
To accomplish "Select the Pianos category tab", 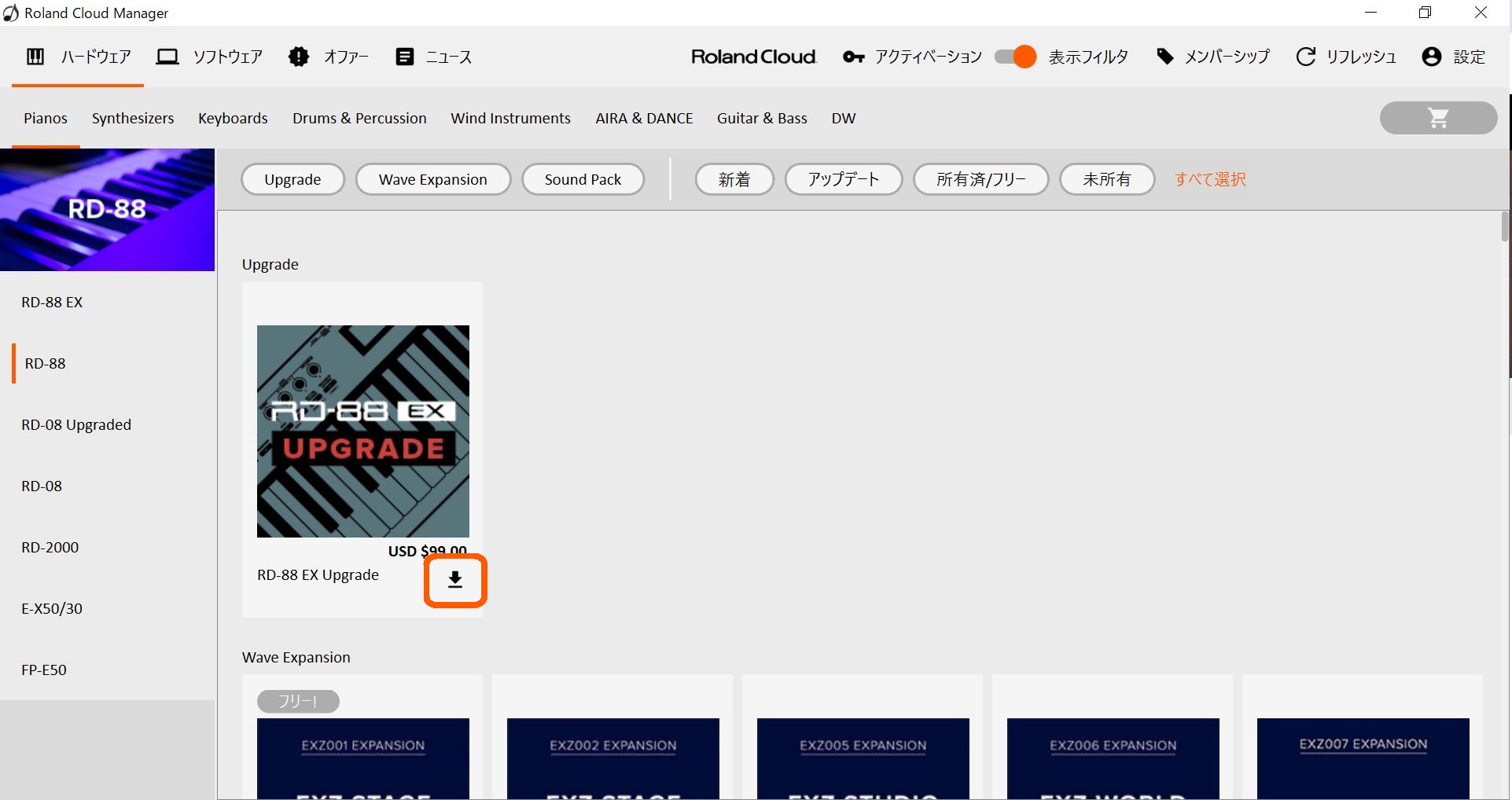I will [46, 118].
